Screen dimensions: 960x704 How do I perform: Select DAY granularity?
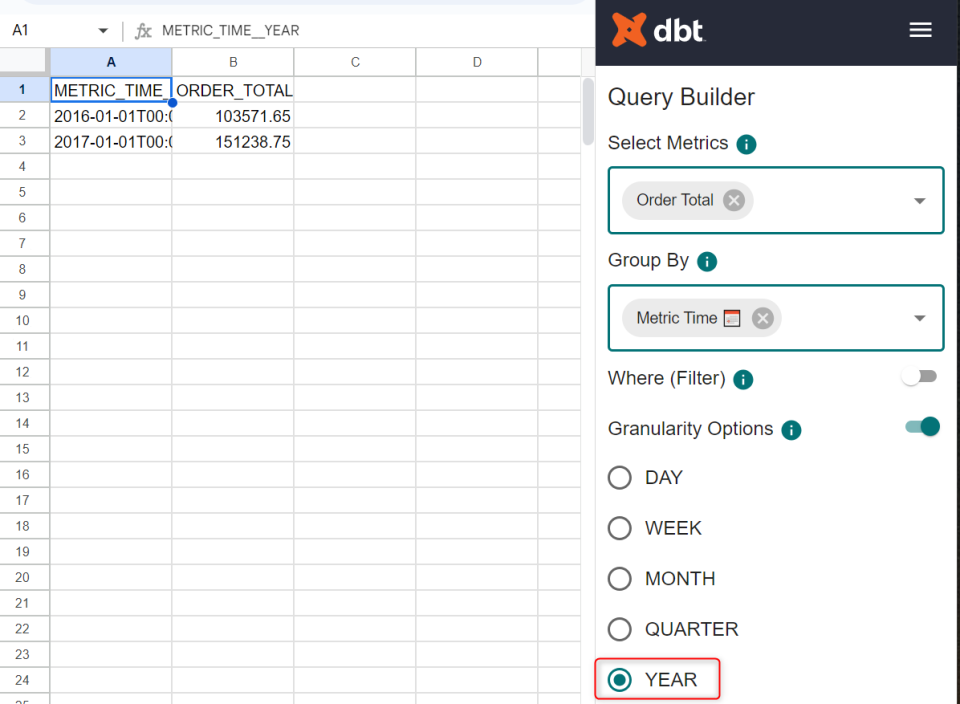[x=620, y=477]
